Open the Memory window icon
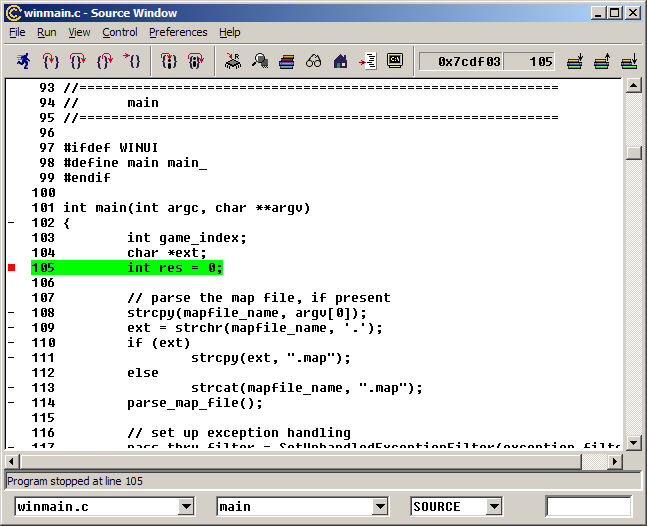647x526 pixels. coord(260,62)
